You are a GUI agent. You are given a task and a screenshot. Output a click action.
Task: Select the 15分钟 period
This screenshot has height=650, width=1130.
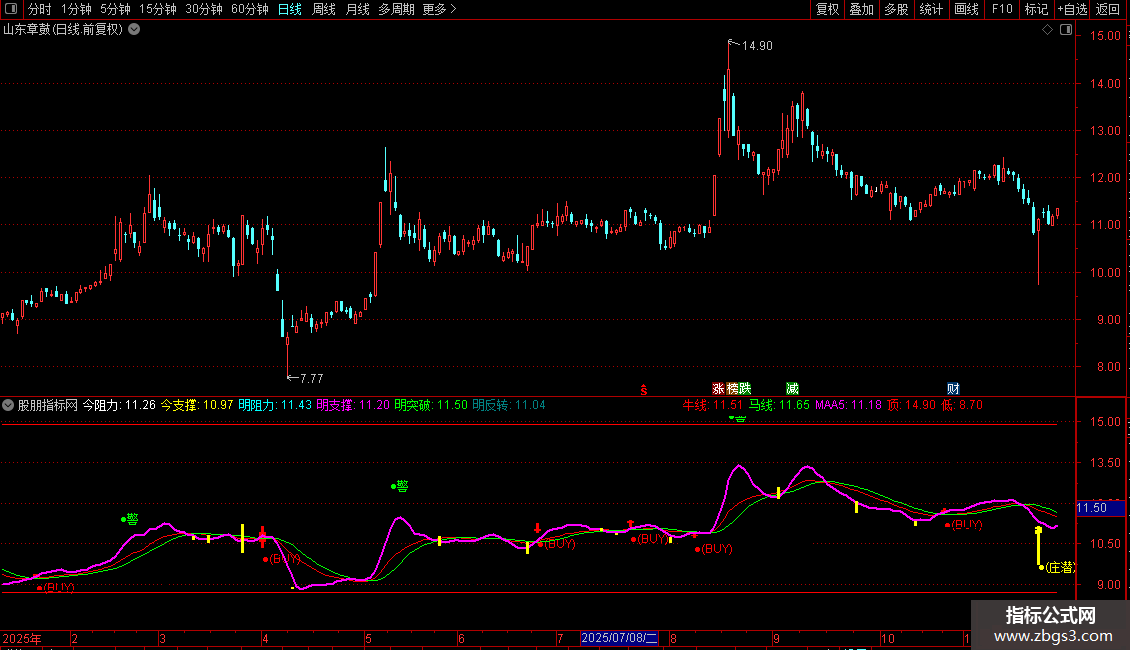click(158, 9)
